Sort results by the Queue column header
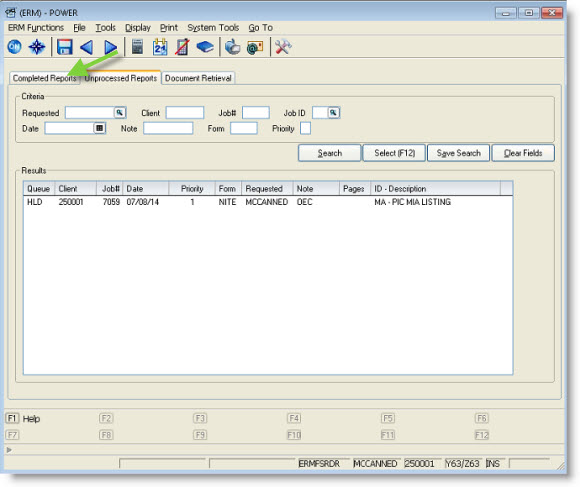This screenshot has height=487, width=580. (39, 189)
